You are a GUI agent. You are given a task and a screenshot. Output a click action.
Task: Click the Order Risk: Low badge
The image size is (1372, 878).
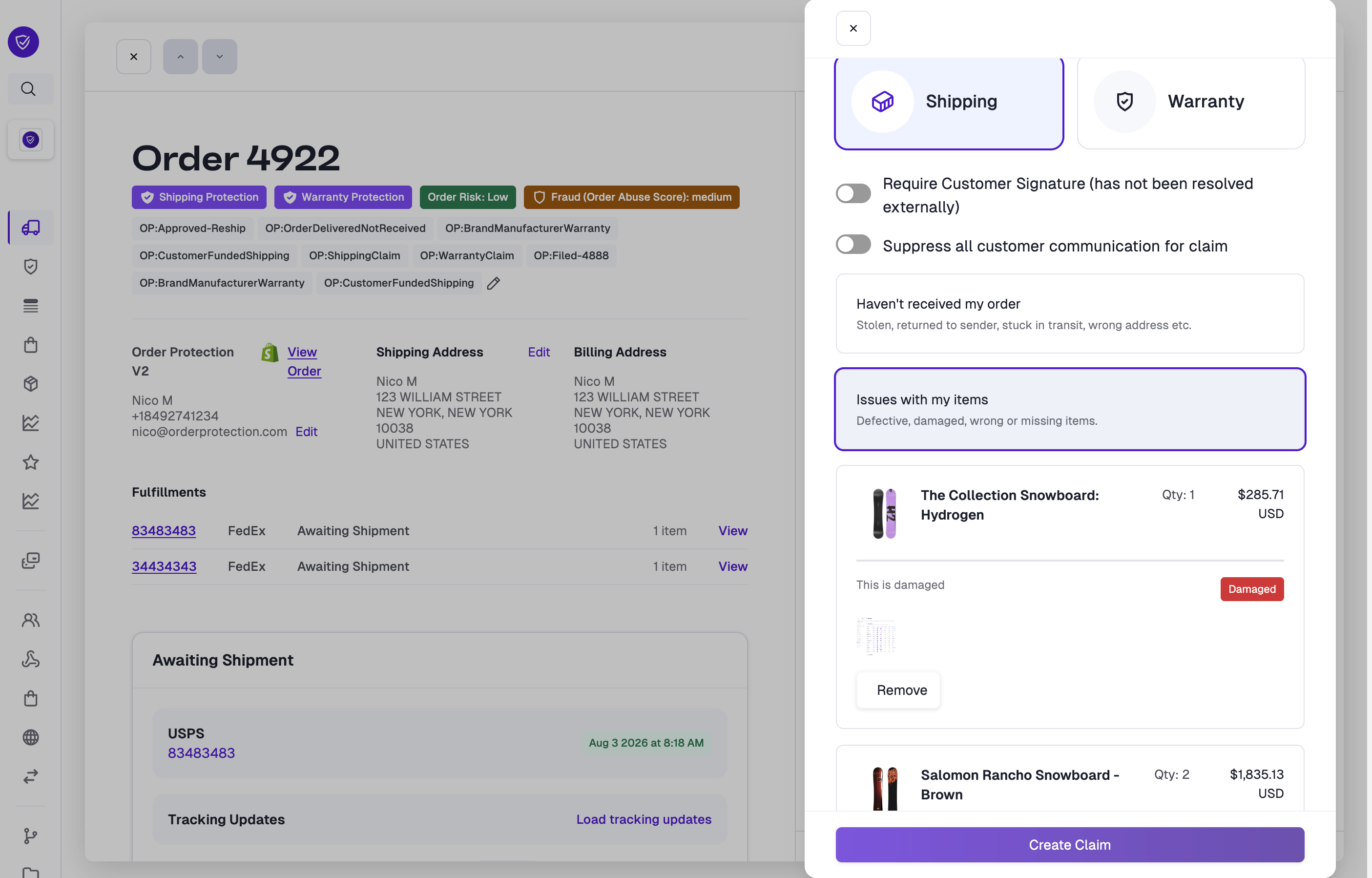[467, 197]
